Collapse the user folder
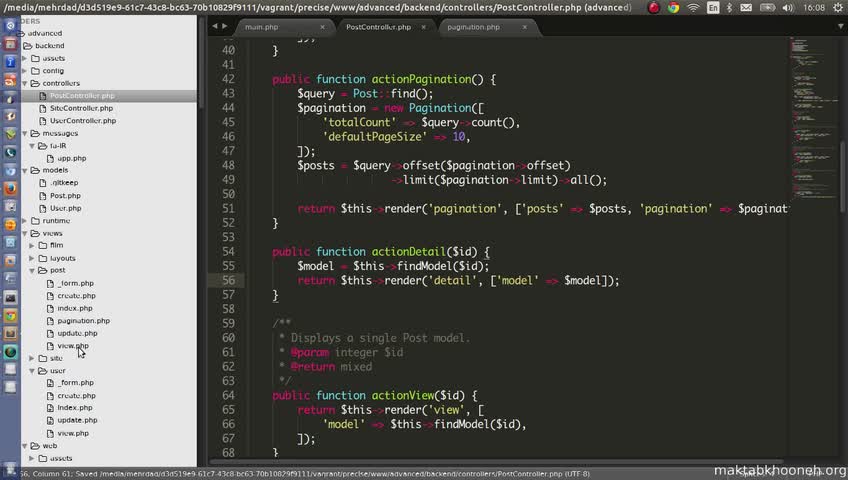 (32, 371)
